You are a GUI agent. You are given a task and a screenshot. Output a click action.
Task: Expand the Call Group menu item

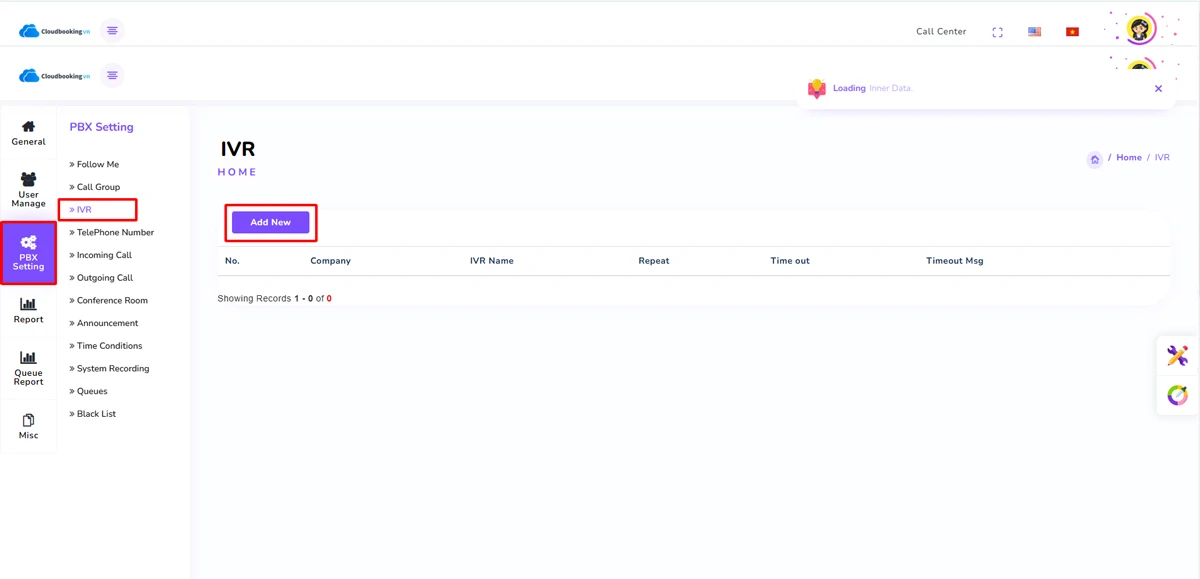pos(98,187)
